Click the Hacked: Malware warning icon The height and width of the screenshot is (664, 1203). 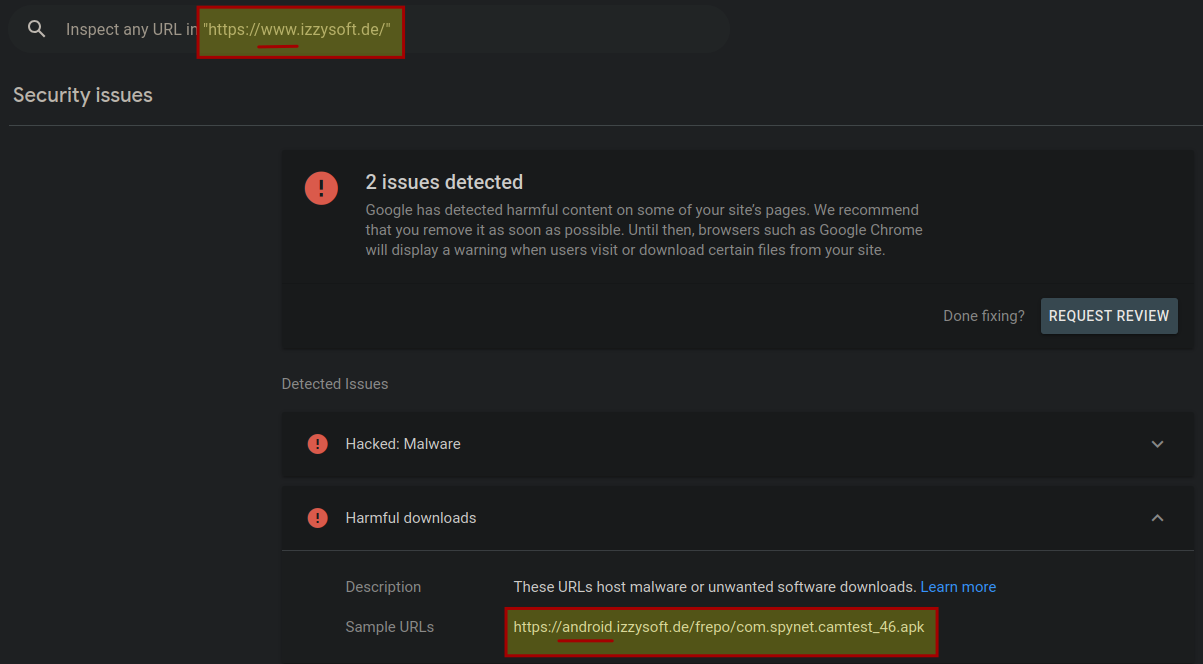pos(318,444)
